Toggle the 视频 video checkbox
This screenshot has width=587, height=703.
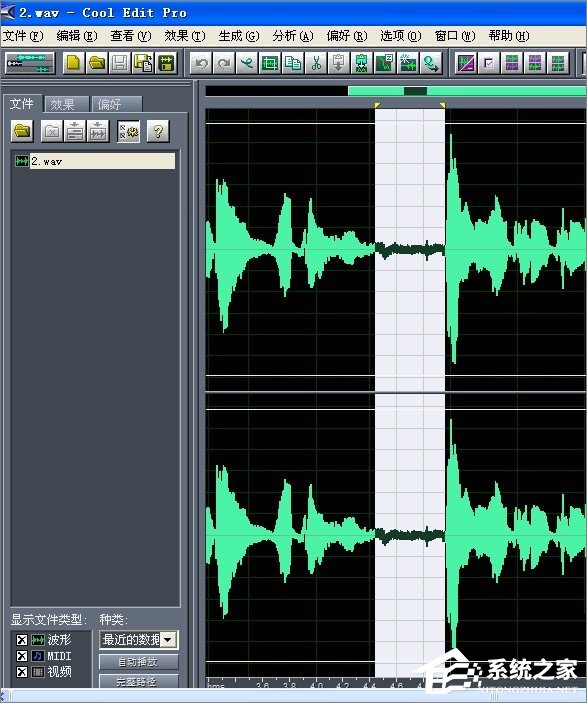coord(22,672)
